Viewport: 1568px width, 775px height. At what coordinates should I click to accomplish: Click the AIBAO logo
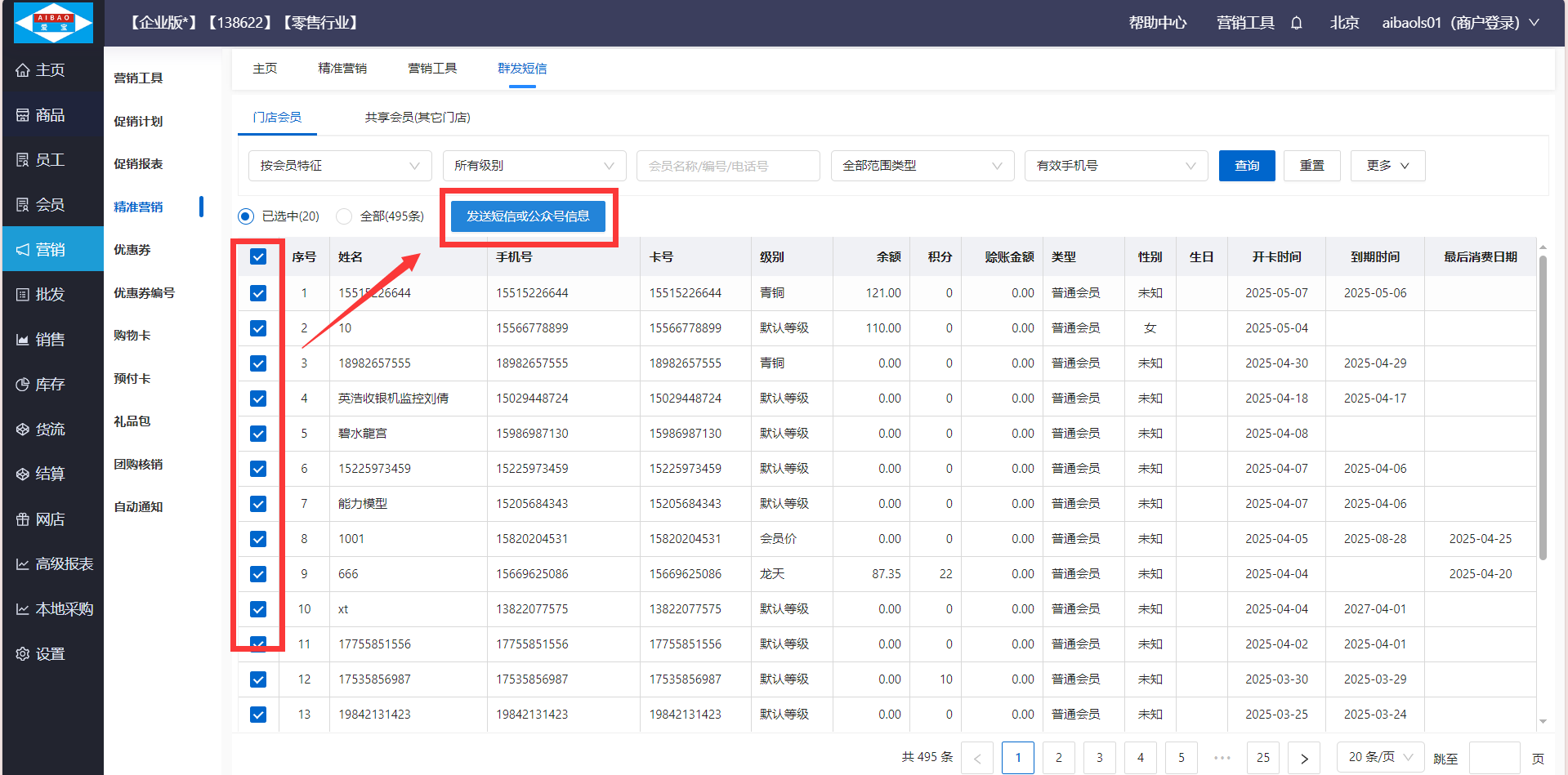tap(54, 23)
